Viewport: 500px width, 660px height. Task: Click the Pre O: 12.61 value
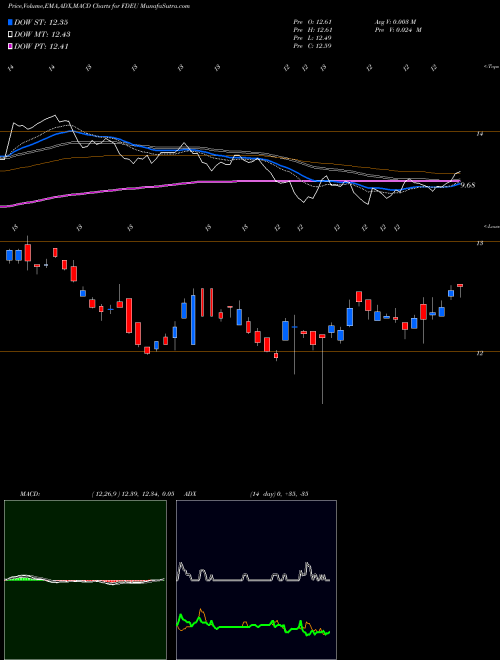312,22
